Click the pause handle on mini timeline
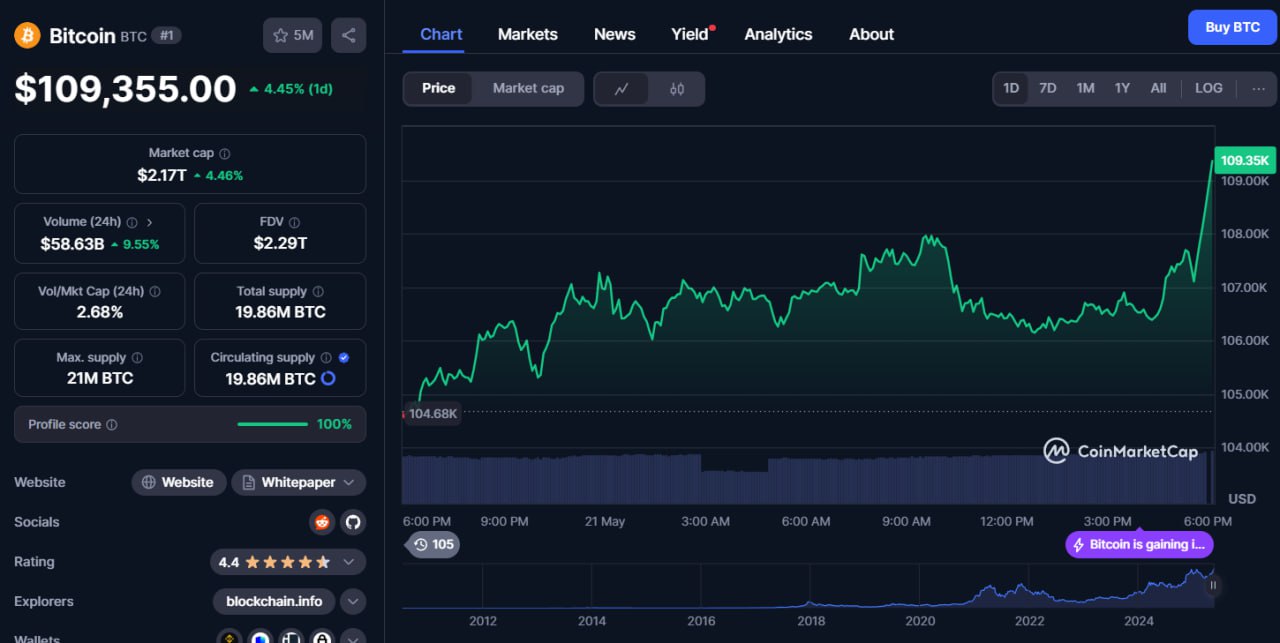Viewport: 1280px width, 643px height. (x=1213, y=585)
